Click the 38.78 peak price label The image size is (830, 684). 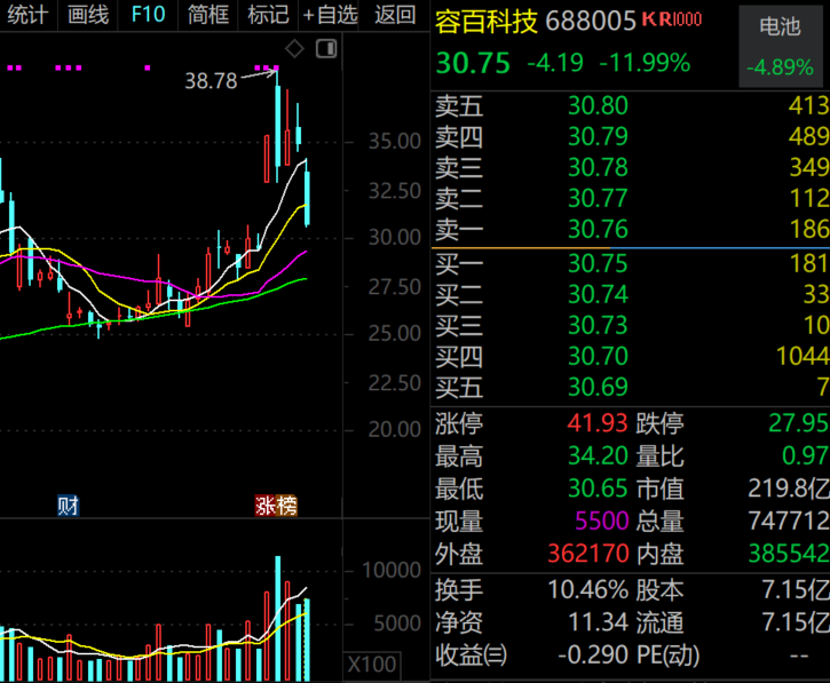pos(211,81)
